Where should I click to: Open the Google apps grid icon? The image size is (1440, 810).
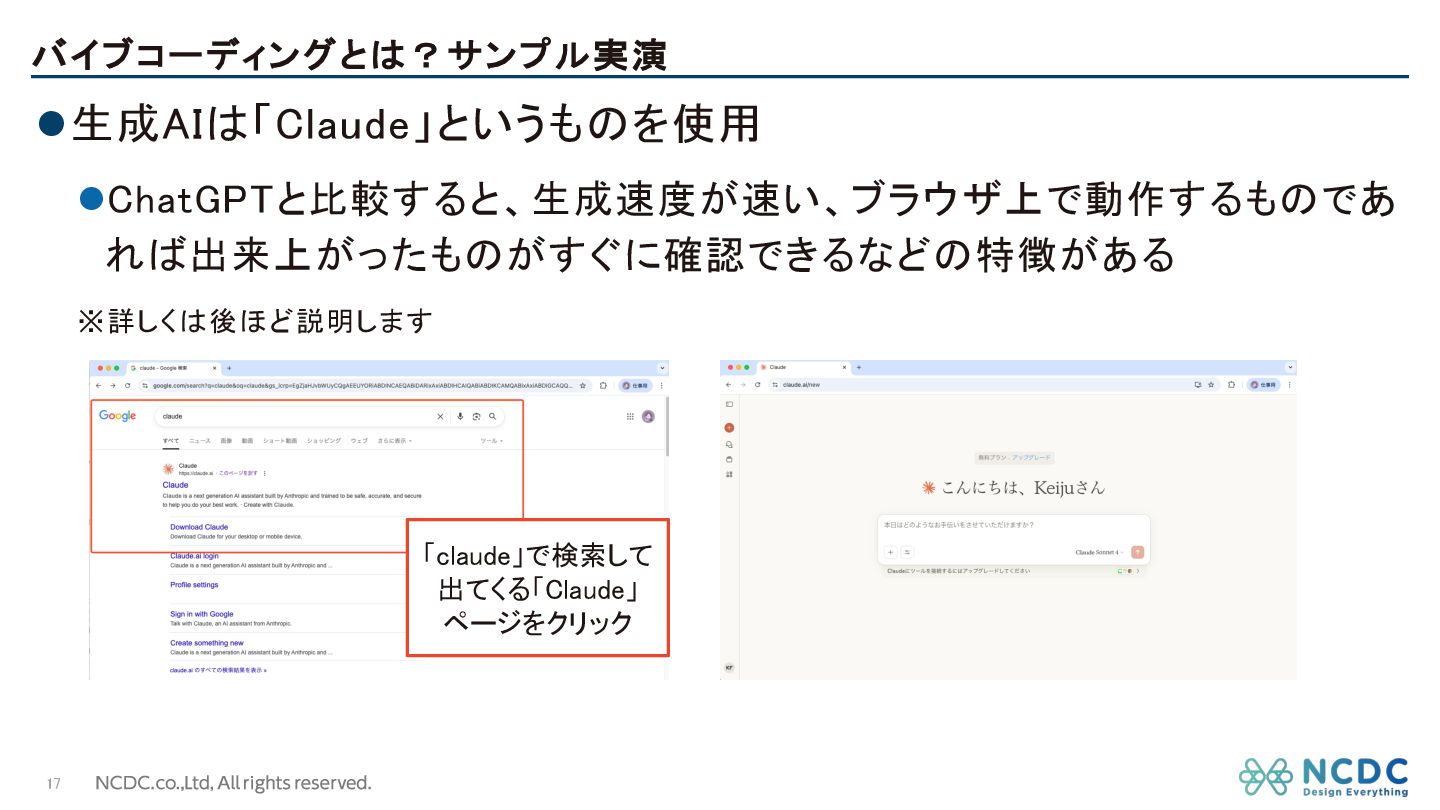point(630,416)
